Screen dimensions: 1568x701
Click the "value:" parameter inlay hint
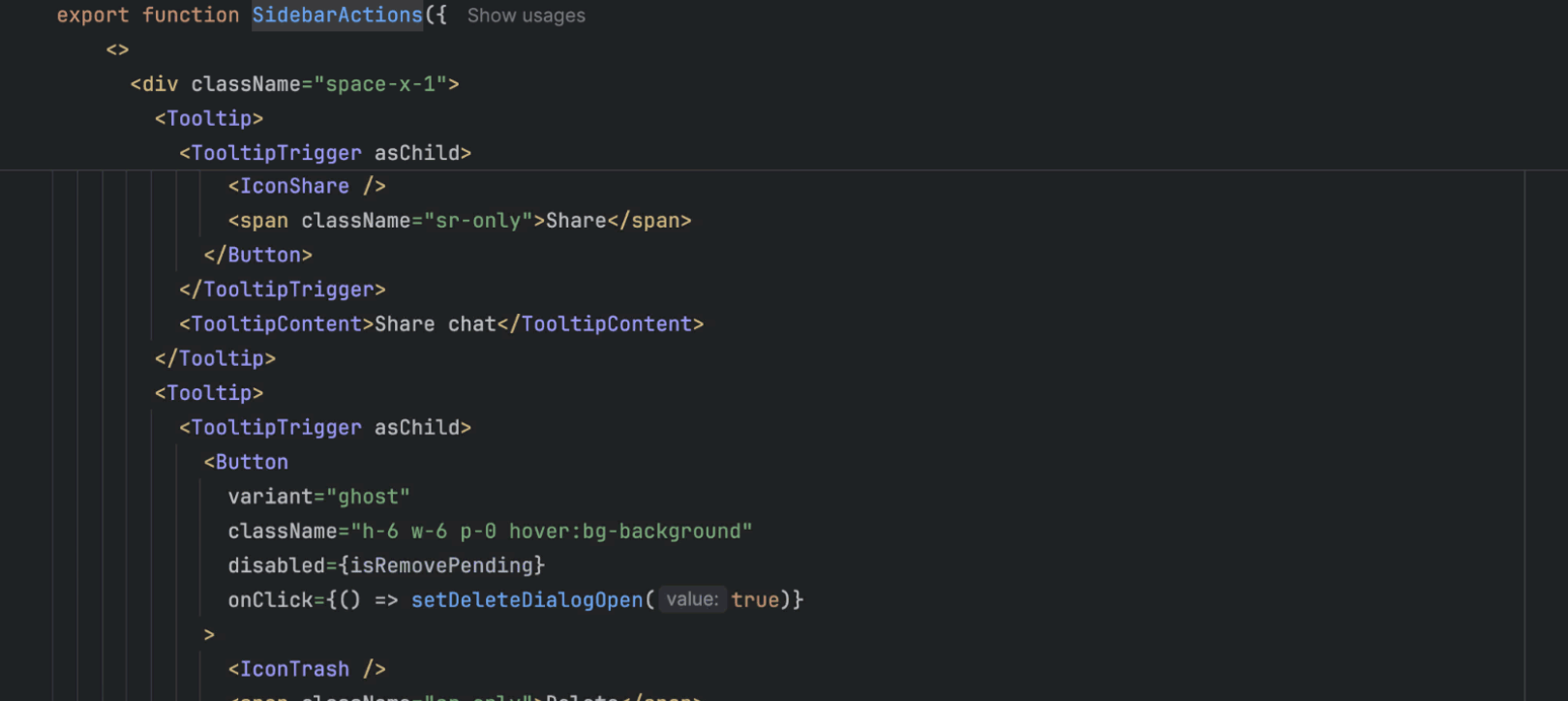tap(692, 599)
